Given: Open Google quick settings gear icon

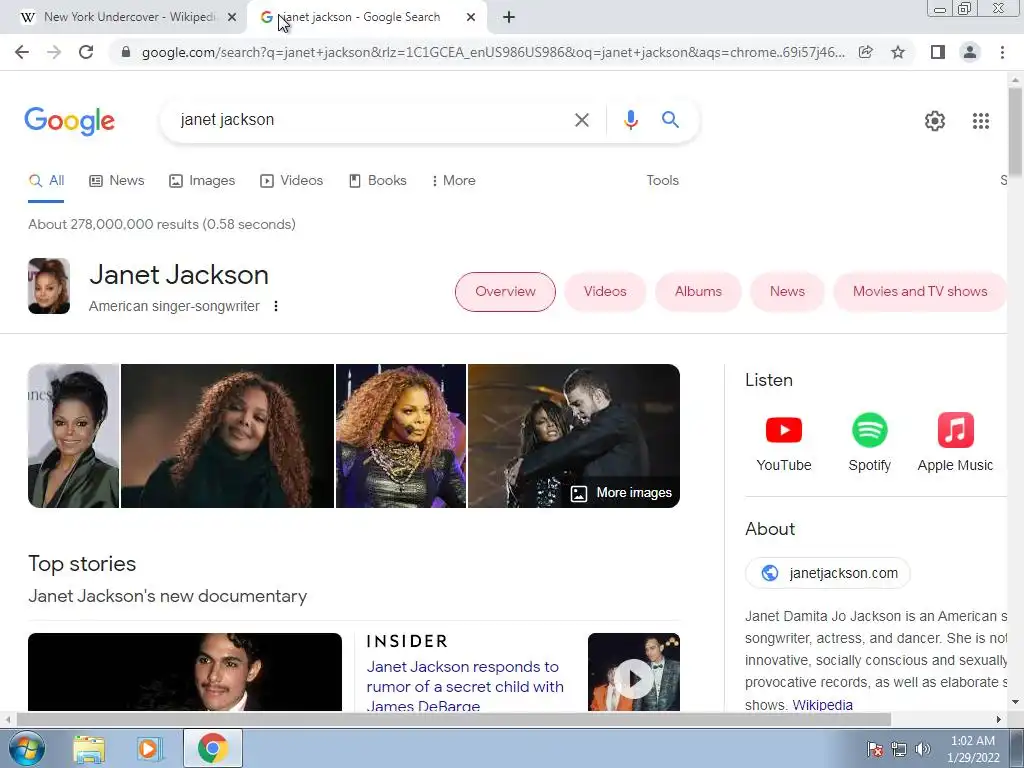Looking at the screenshot, I should click(935, 121).
